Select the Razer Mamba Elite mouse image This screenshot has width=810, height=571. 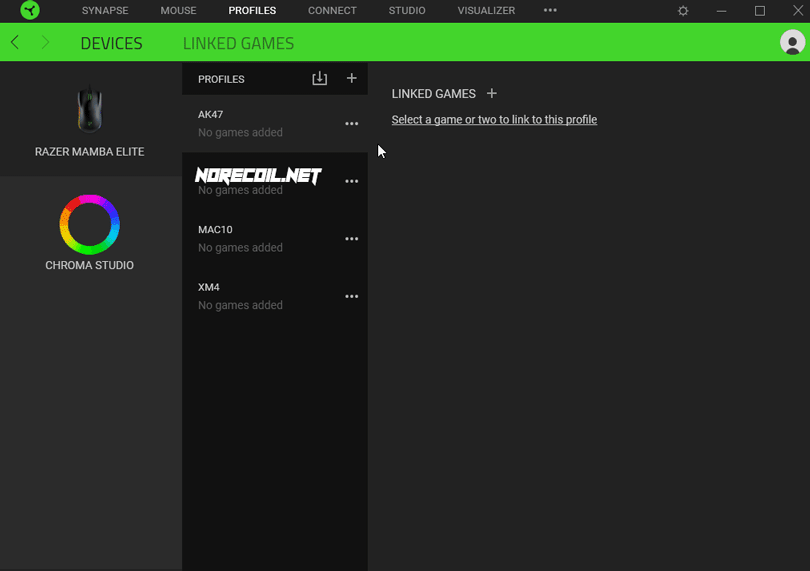(x=89, y=109)
